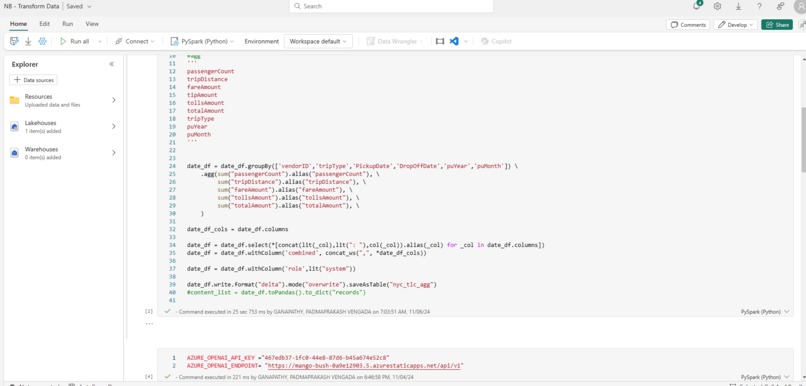Click the date_df.groupBy code line
The image size is (806, 386).
pyautogui.click(x=352, y=166)
